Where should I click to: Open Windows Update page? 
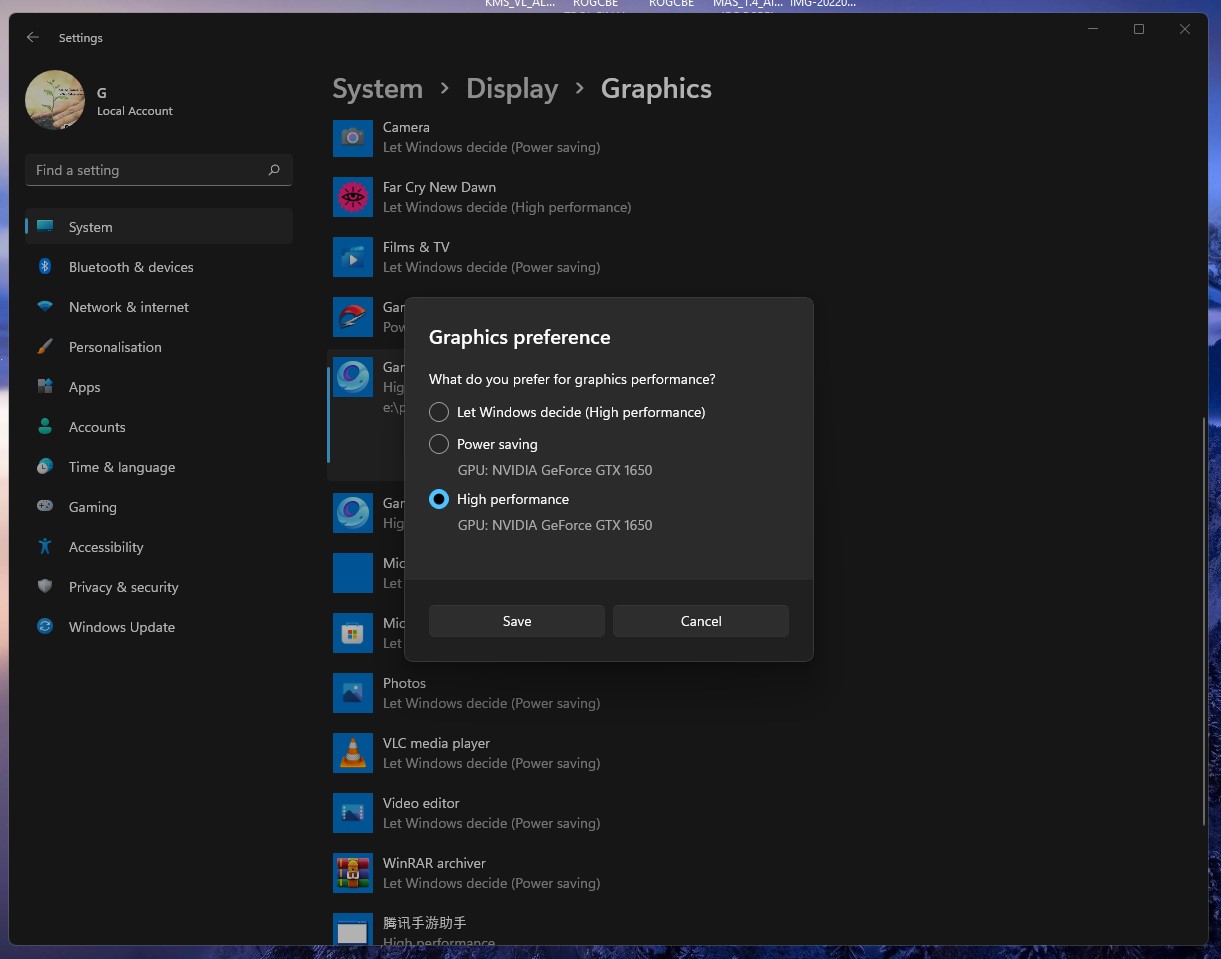tap(159, 627)
